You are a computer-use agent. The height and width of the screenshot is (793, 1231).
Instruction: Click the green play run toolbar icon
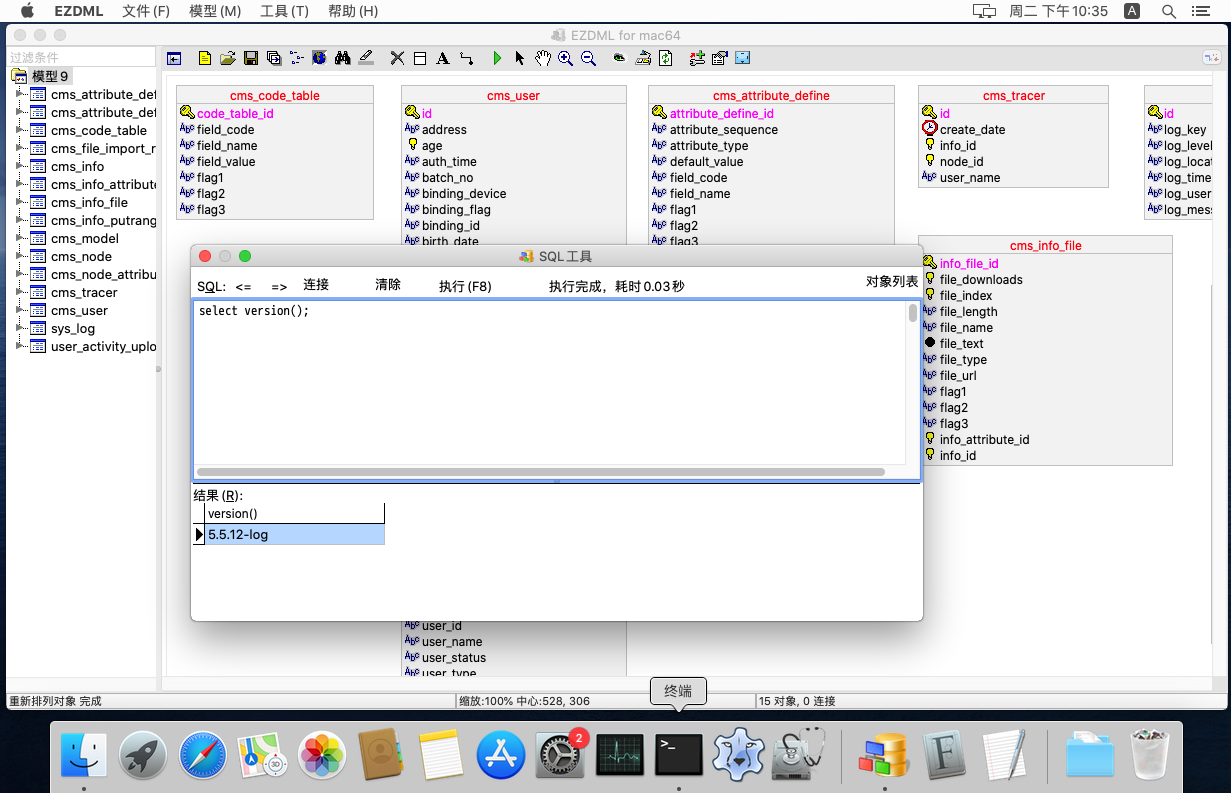pyautogui.click(x=497, y=59)
